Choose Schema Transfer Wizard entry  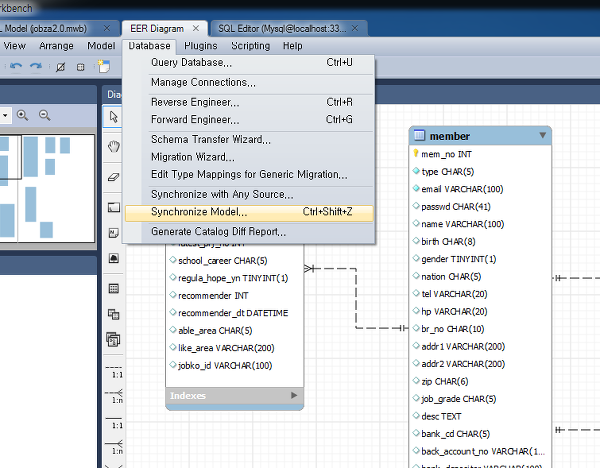[249, 139]
